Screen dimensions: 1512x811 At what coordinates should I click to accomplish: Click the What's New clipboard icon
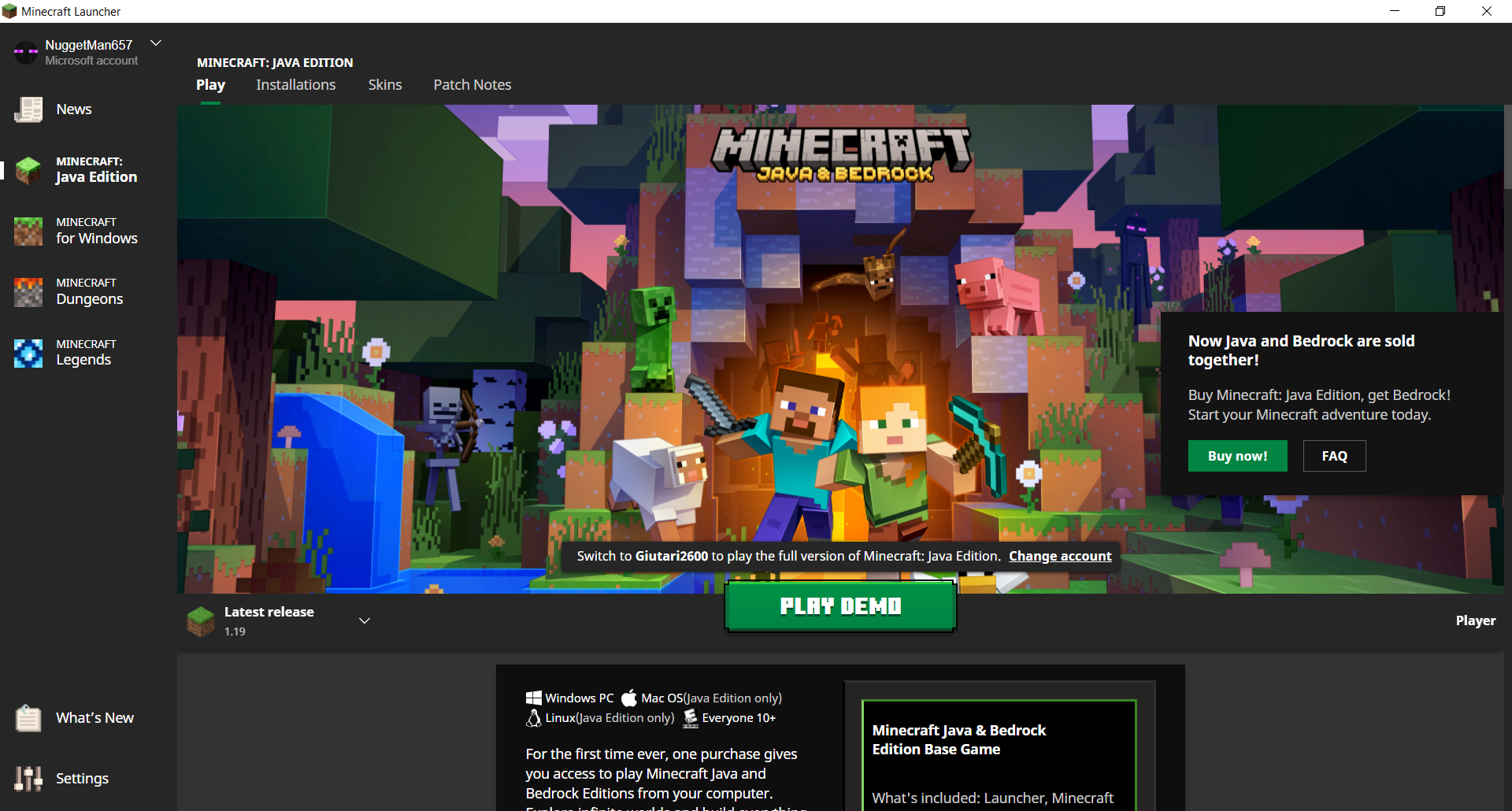[28, 718]
